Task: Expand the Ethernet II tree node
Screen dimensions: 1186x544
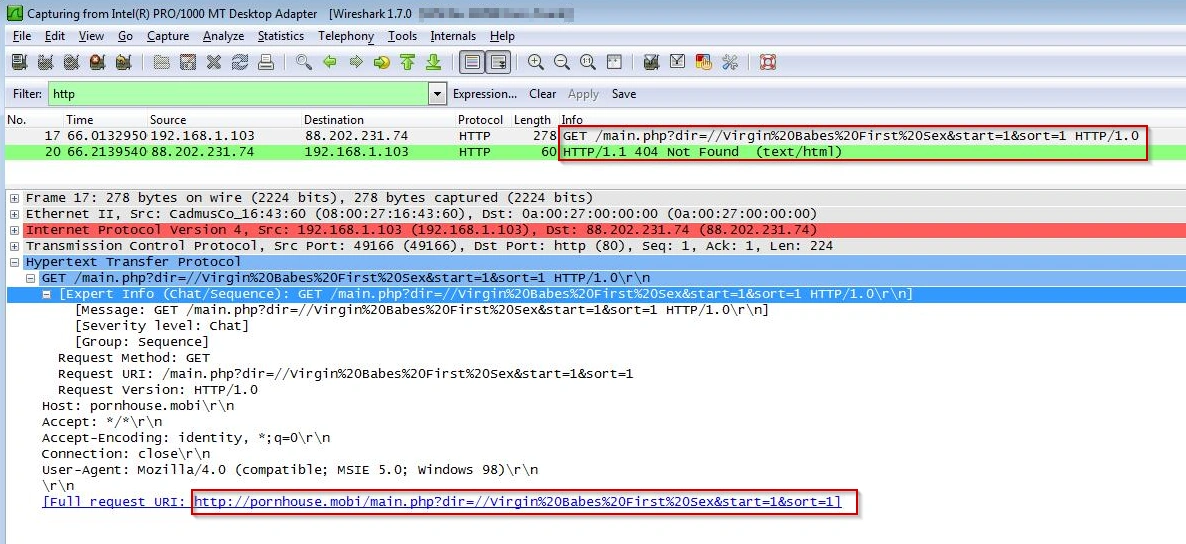Action: (x=14, y=214)
